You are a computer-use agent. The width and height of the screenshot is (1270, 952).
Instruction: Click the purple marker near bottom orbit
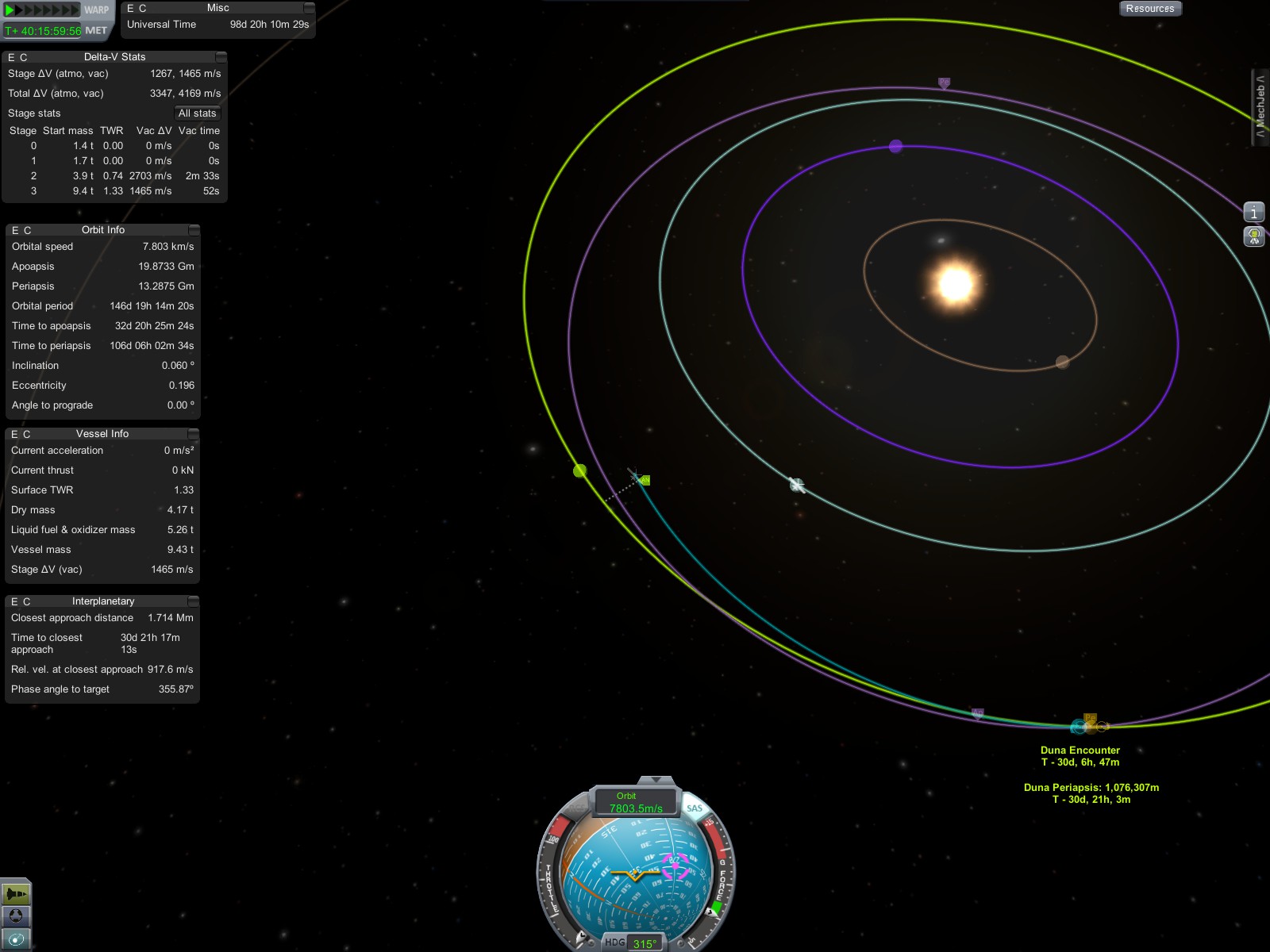pos(978,714)
